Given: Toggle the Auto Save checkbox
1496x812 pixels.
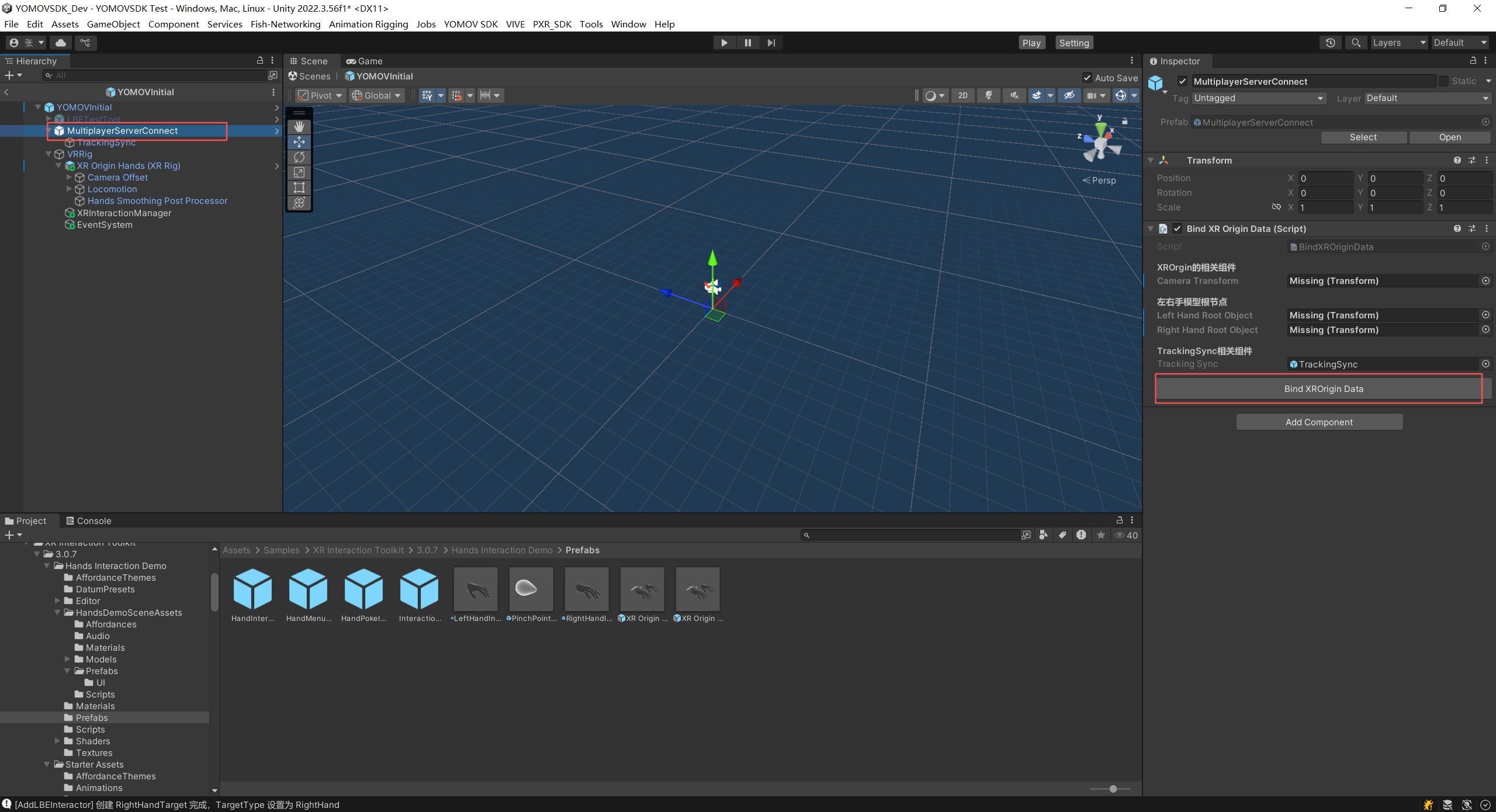Looking at the screenshot, I should (1087, 78).
